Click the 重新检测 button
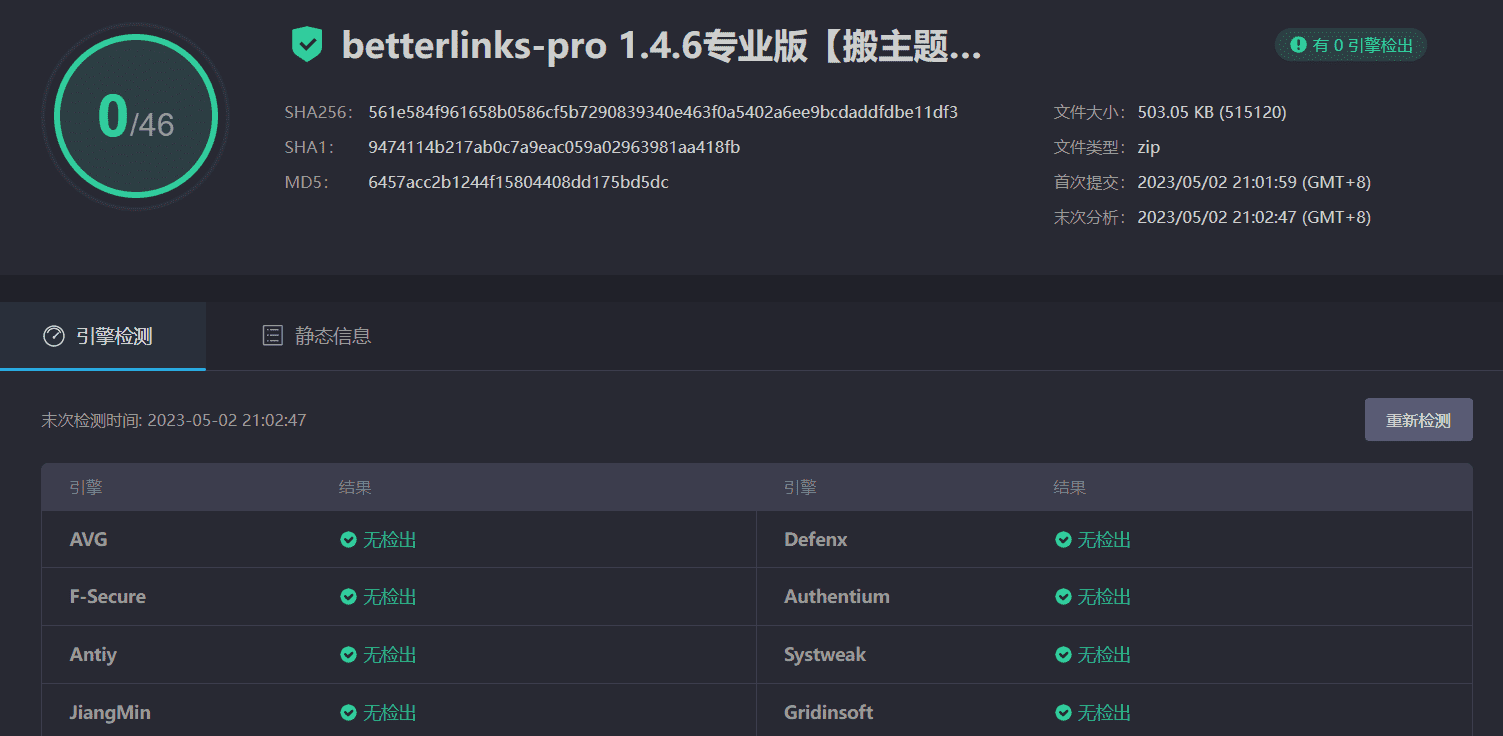This screenshot has height=736, width=1503. [1418, 420]
